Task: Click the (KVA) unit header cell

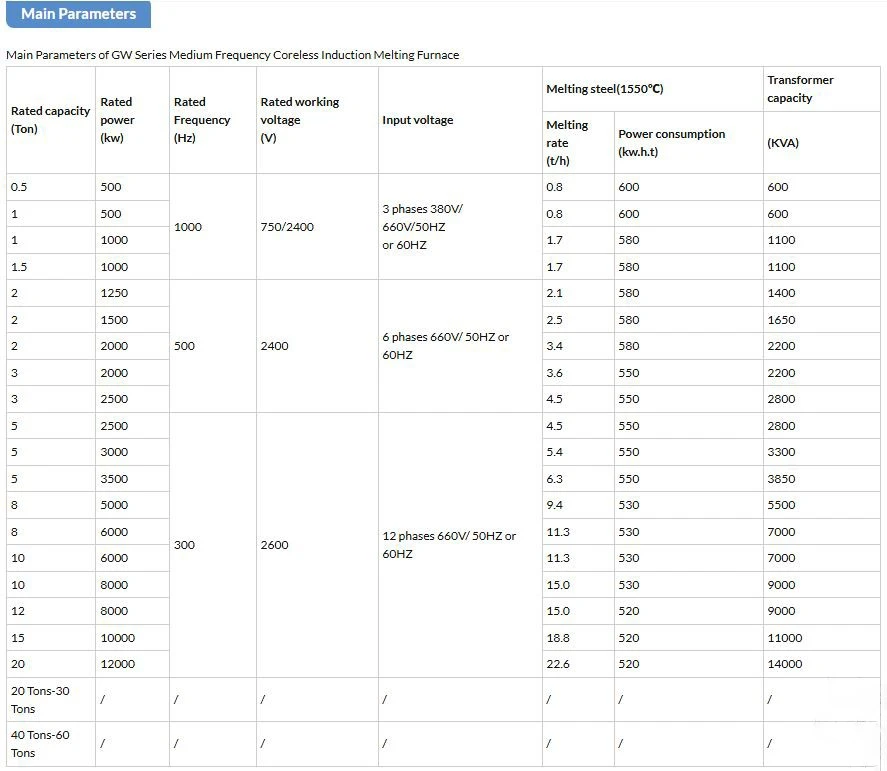Action: (821, 143)
